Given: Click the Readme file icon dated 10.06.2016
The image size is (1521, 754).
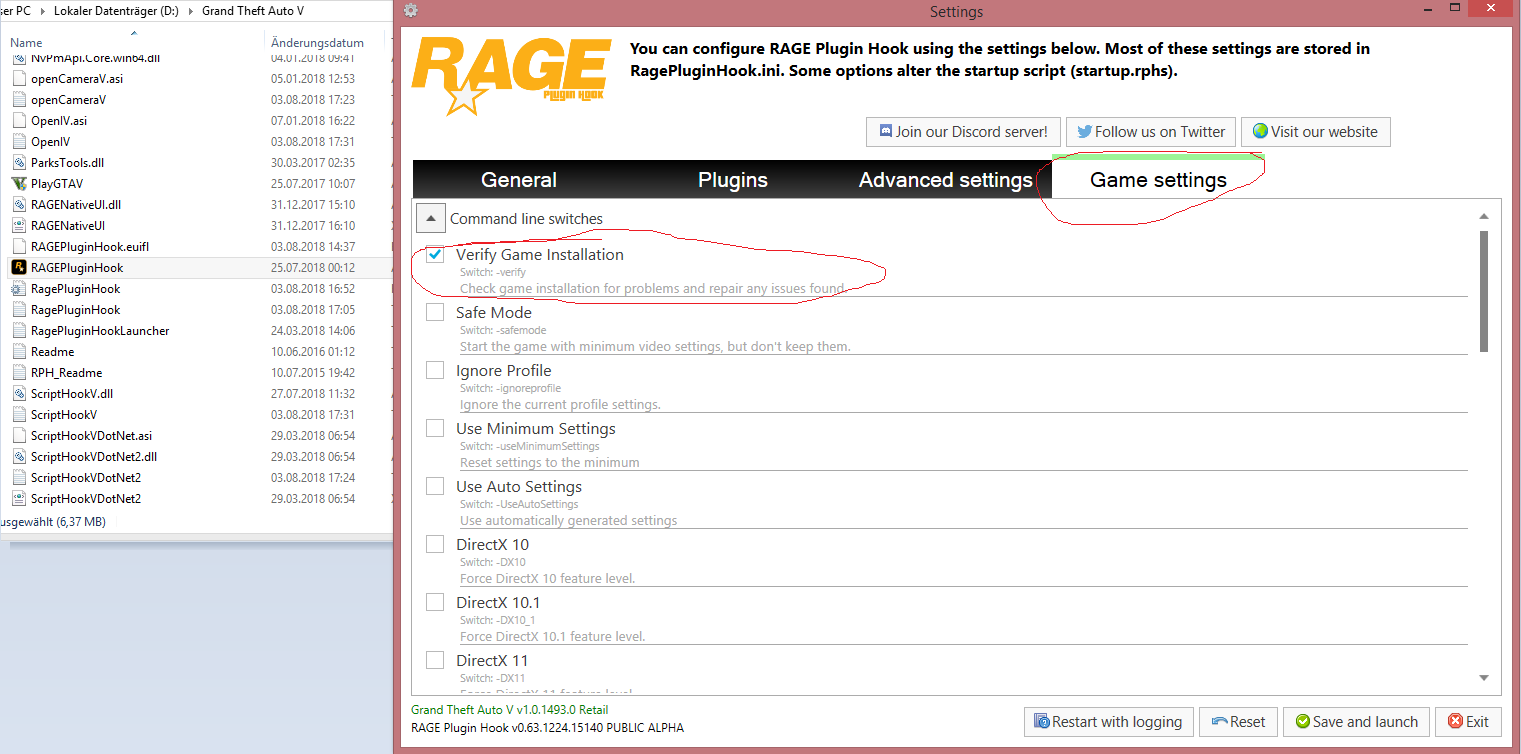Looking at the screenshot, I should tap(18, 351).
